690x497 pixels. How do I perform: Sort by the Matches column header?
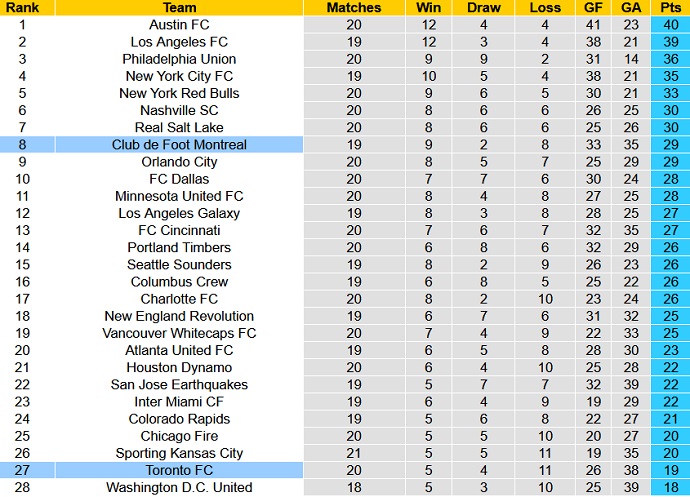point(354,7)
